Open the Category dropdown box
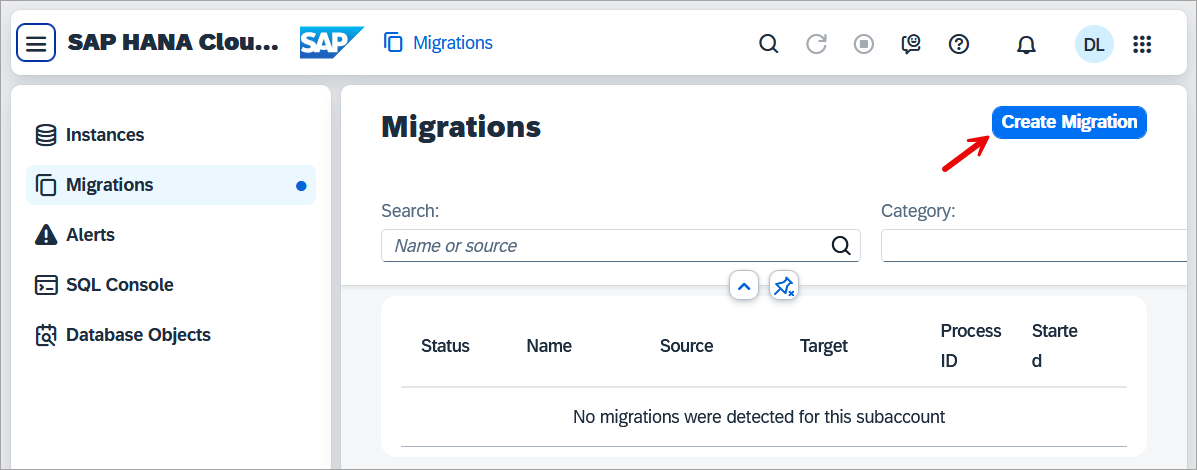This screenshot has height=470, width=1197. 1034,246
